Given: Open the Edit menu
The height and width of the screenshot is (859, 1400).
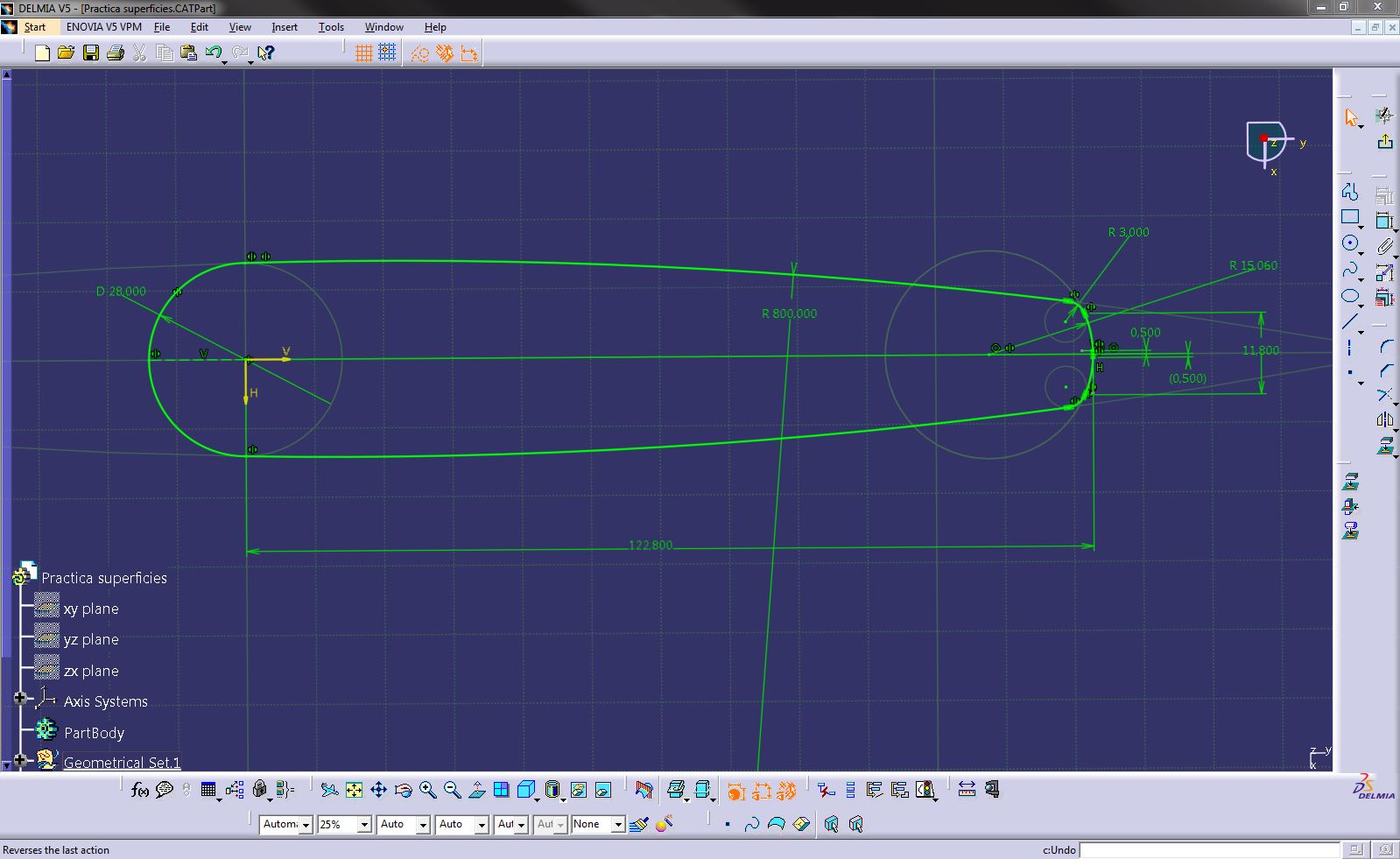Looking at the screenshot, I should click(200, 27).
